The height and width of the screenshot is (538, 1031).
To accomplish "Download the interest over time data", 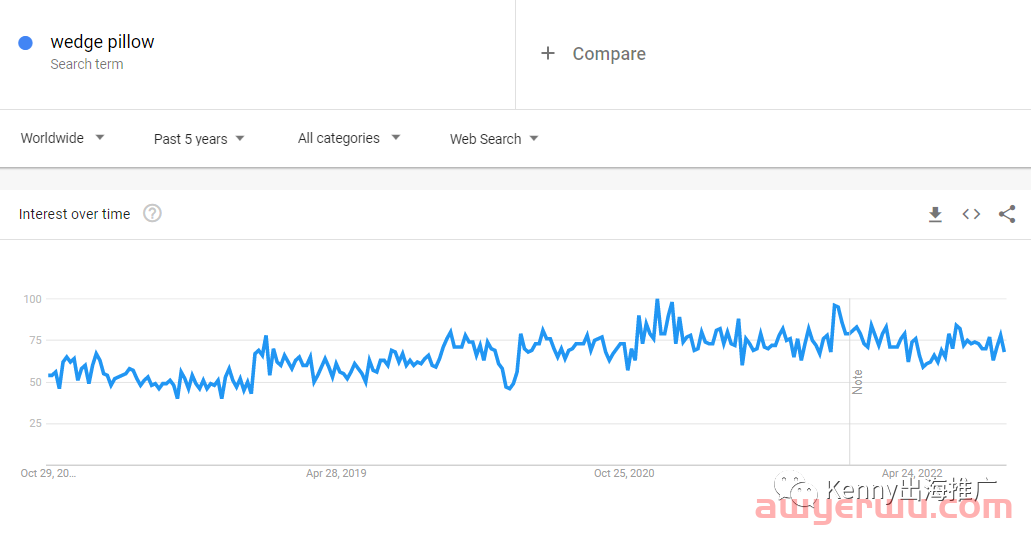I will point(935,214).
